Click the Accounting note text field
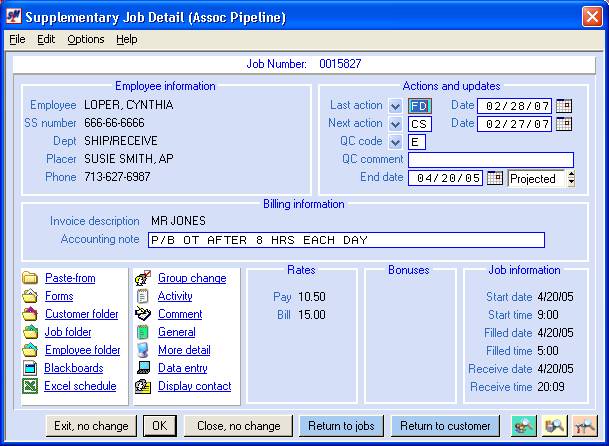Screen dimensions: 609x446 coord(346,240)
